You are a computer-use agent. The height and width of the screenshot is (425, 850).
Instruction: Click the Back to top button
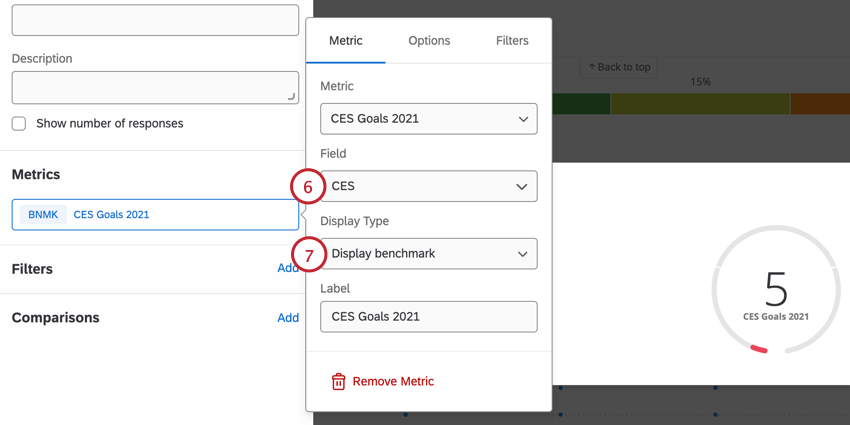click(x=619, y=67)
